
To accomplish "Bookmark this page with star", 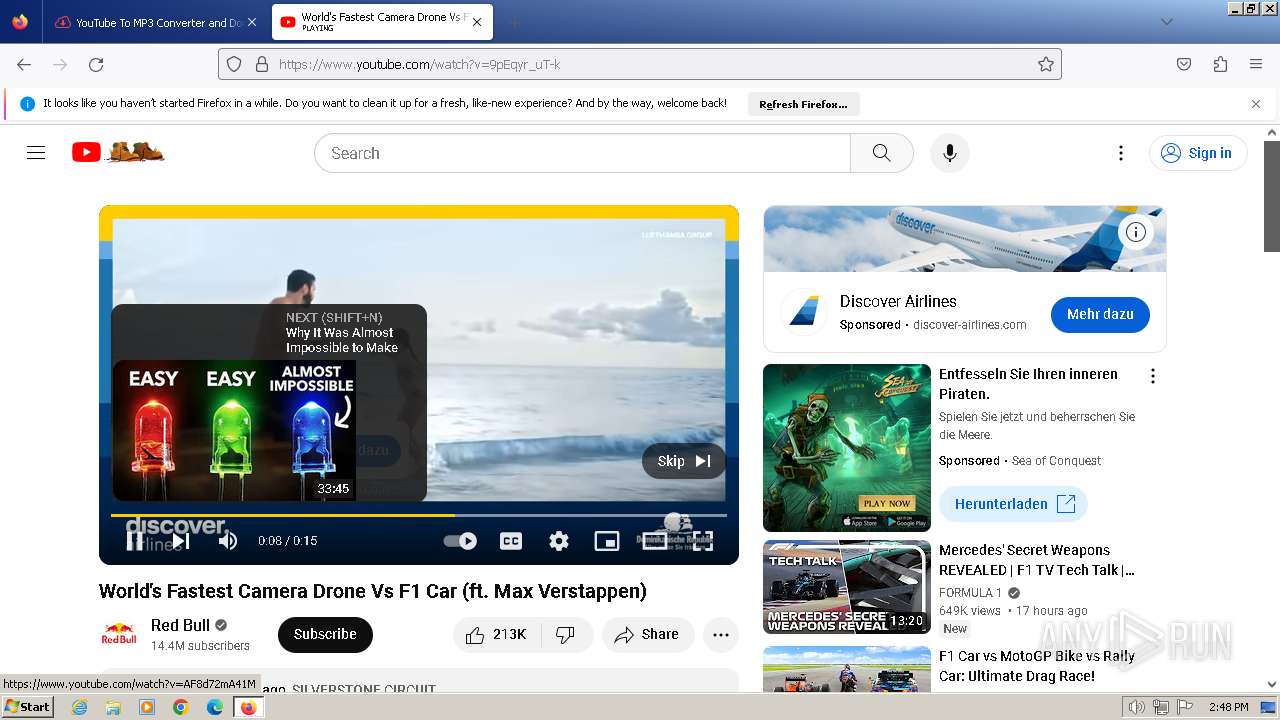I will [1046, 64].
